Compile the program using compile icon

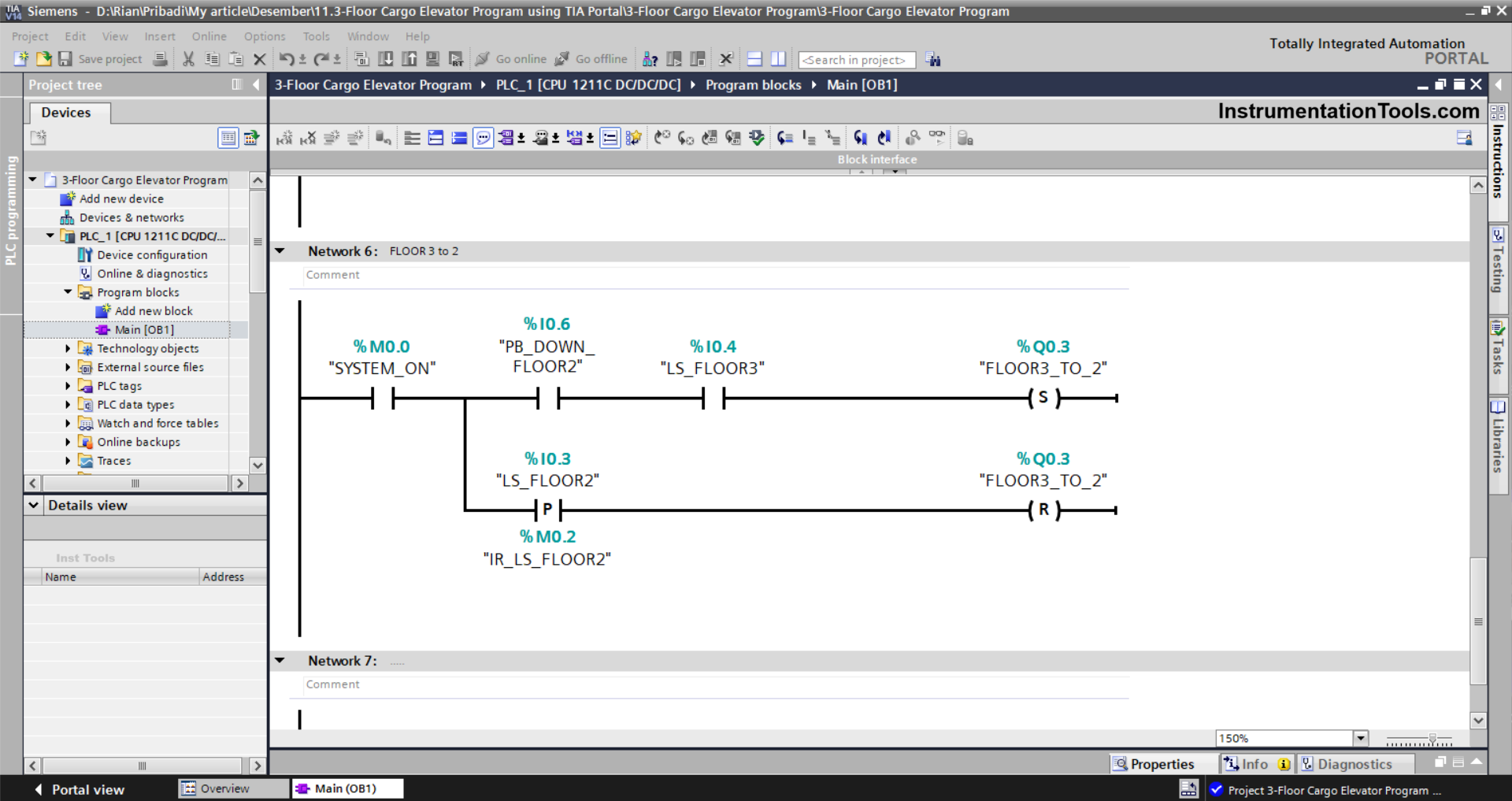pos(361,59)
